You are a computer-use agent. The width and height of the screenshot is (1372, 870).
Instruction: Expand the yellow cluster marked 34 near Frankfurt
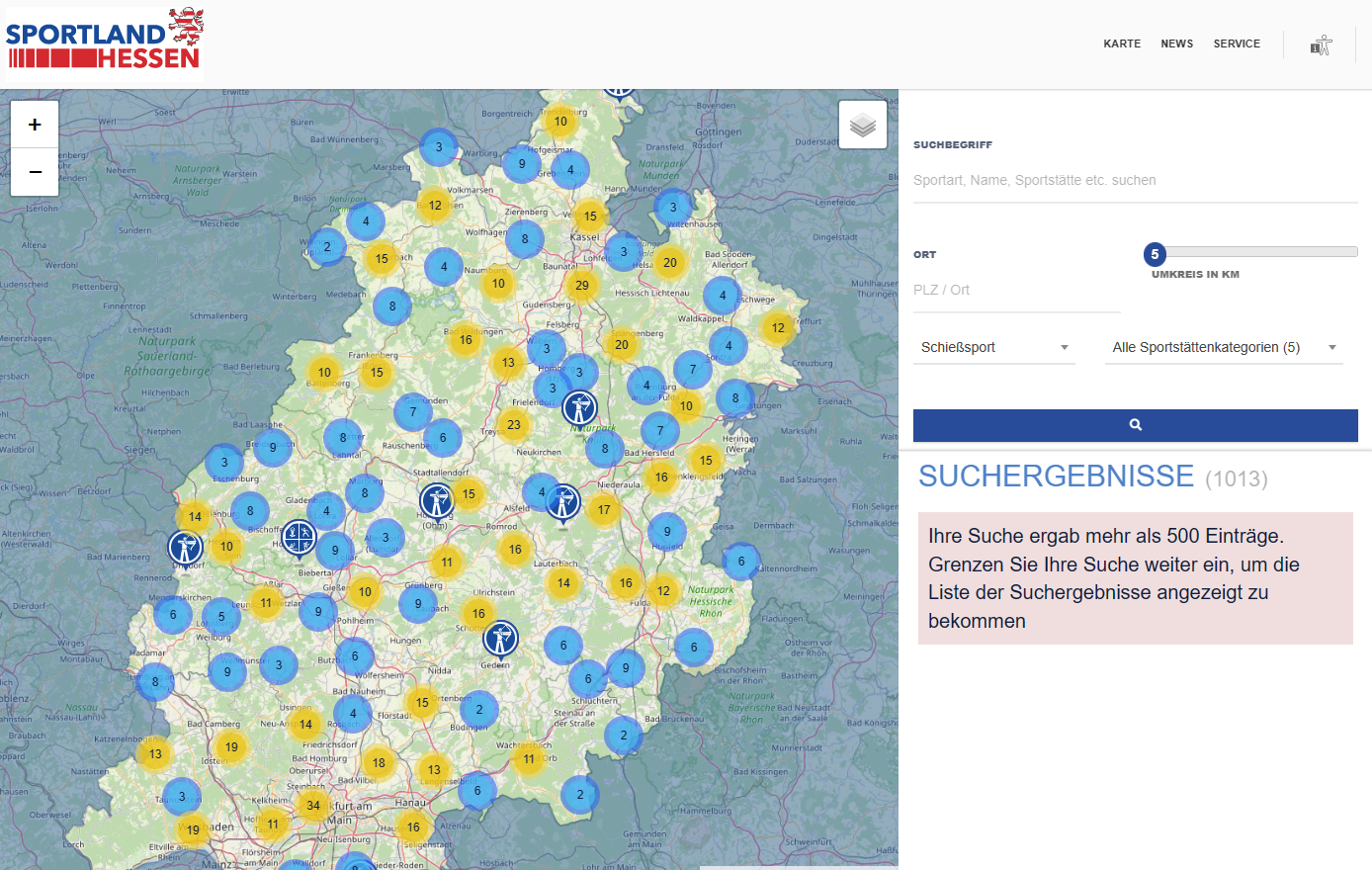(x=313, y=805)
